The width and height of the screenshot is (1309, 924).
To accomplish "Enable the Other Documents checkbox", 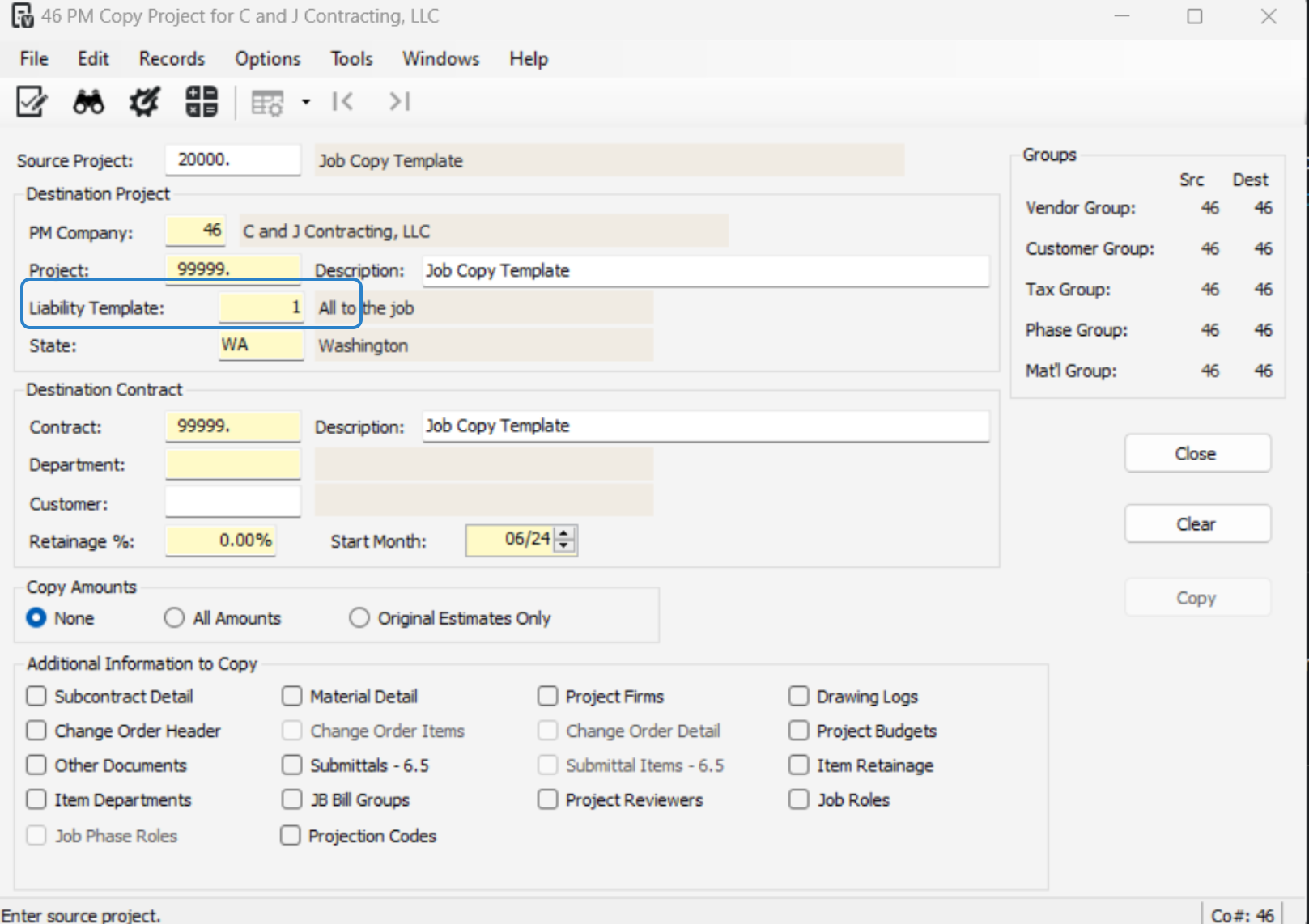I will (x=36, y=765).
